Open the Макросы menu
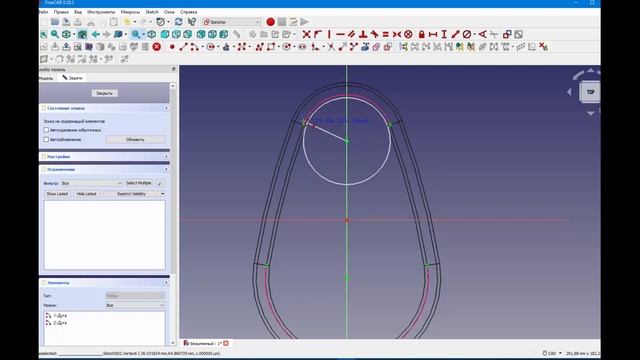640x360 pixels. coord(130,12)
